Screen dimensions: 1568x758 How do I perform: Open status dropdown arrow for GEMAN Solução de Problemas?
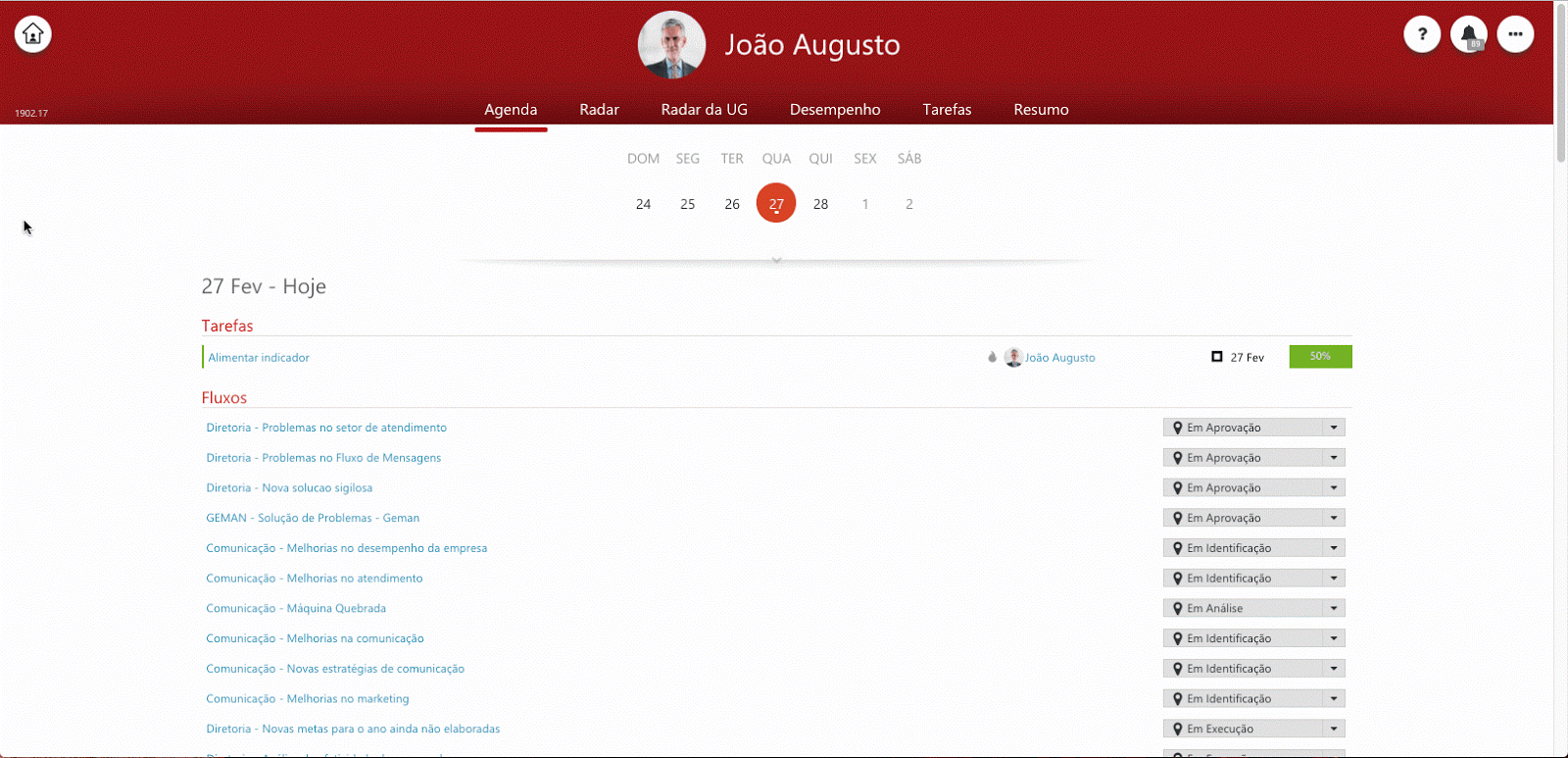(1333, 518)
